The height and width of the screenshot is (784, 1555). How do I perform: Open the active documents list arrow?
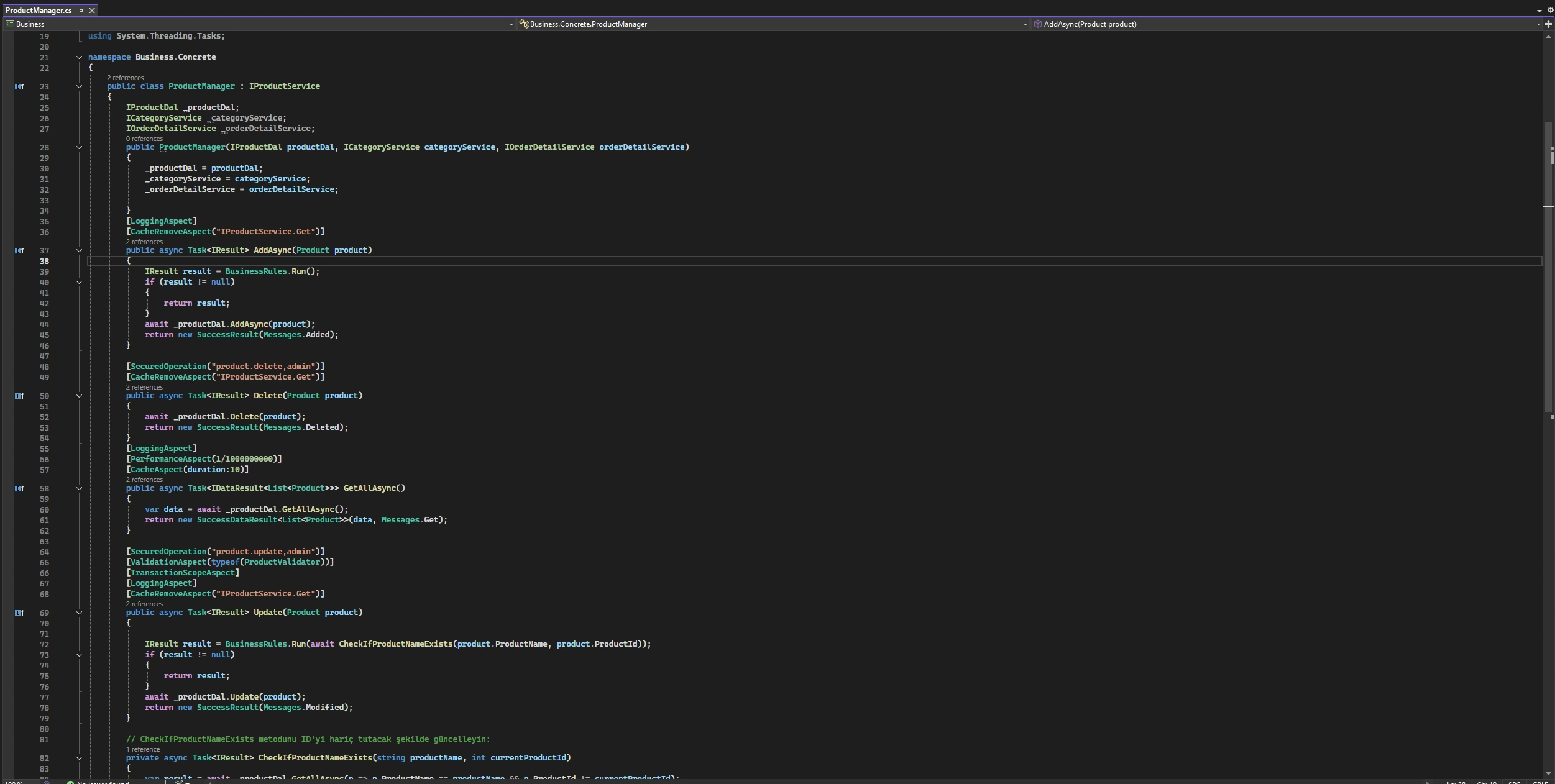pos(1539,11)
